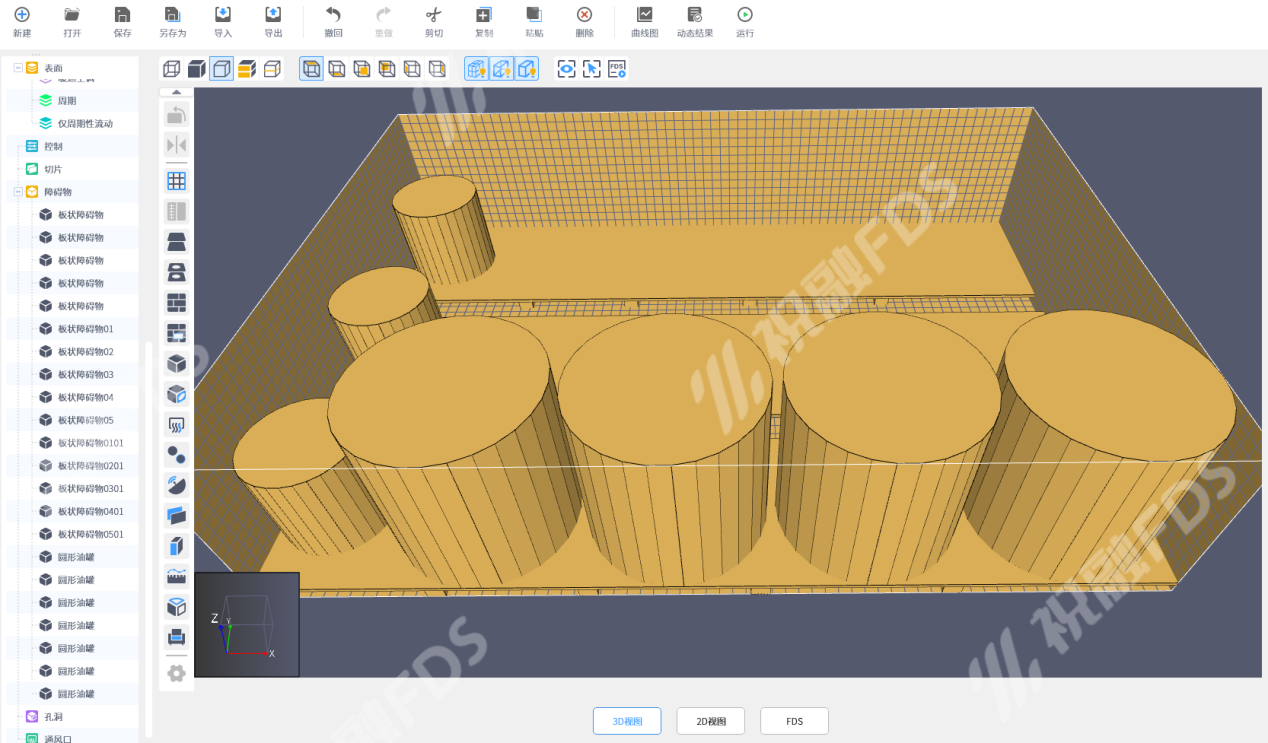
Task: Select the brick wall tool icon
Action: coord(176,302)
